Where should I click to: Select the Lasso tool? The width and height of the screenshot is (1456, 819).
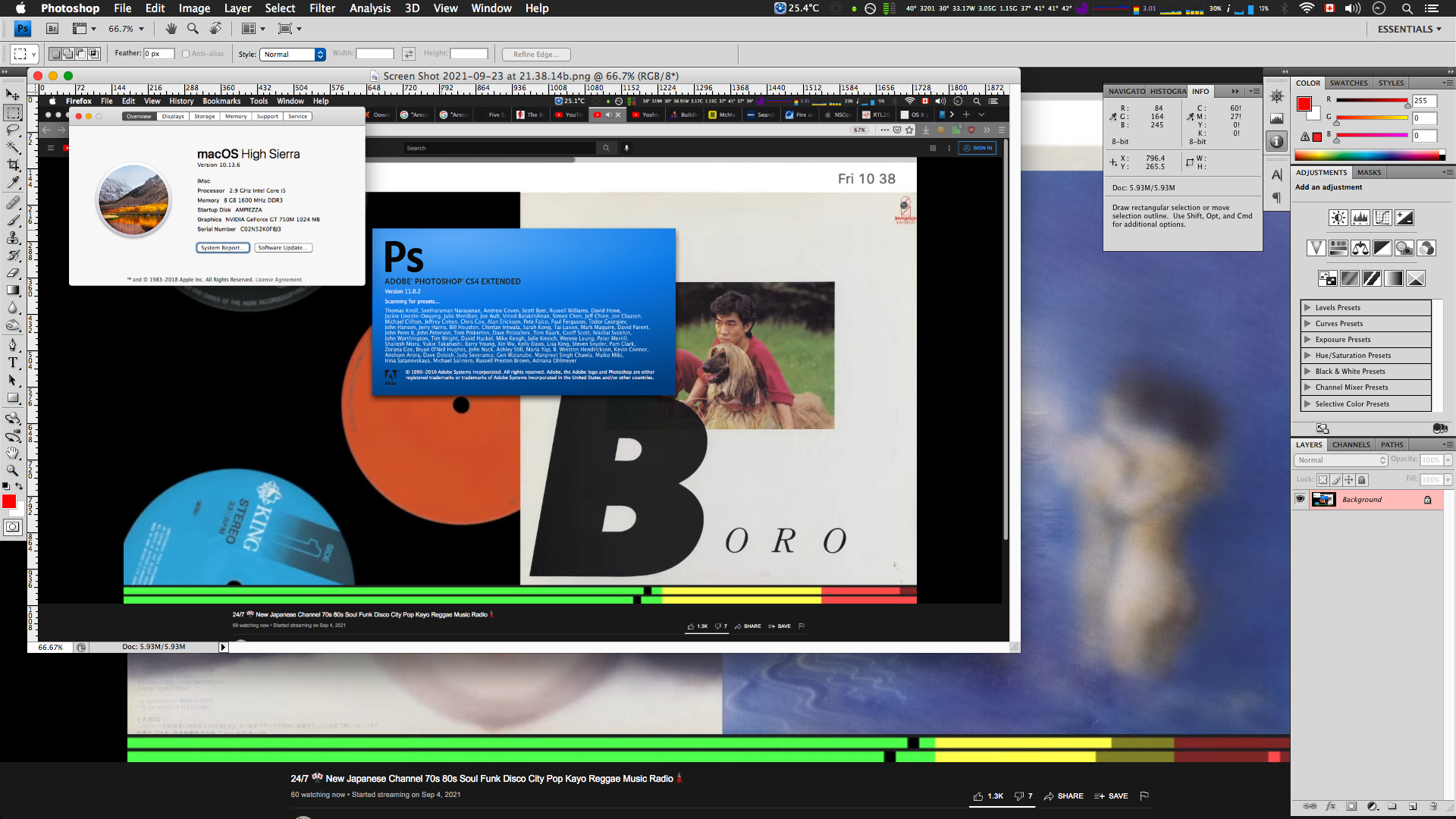tap(13, 130)
